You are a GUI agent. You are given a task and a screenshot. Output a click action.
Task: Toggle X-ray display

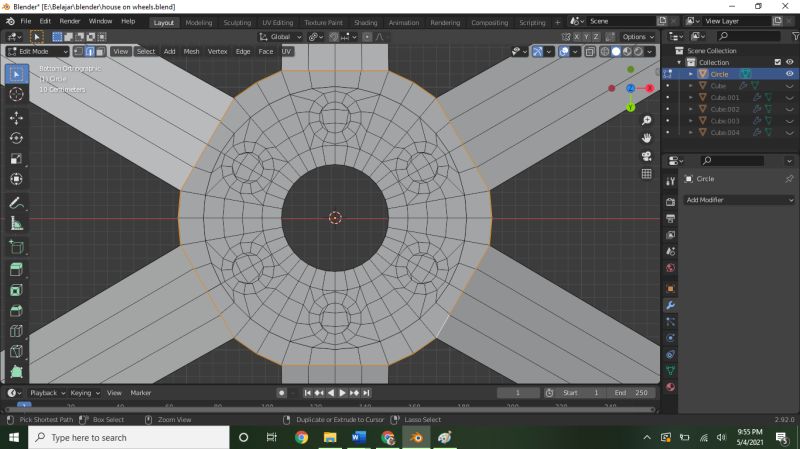[590, 52]
